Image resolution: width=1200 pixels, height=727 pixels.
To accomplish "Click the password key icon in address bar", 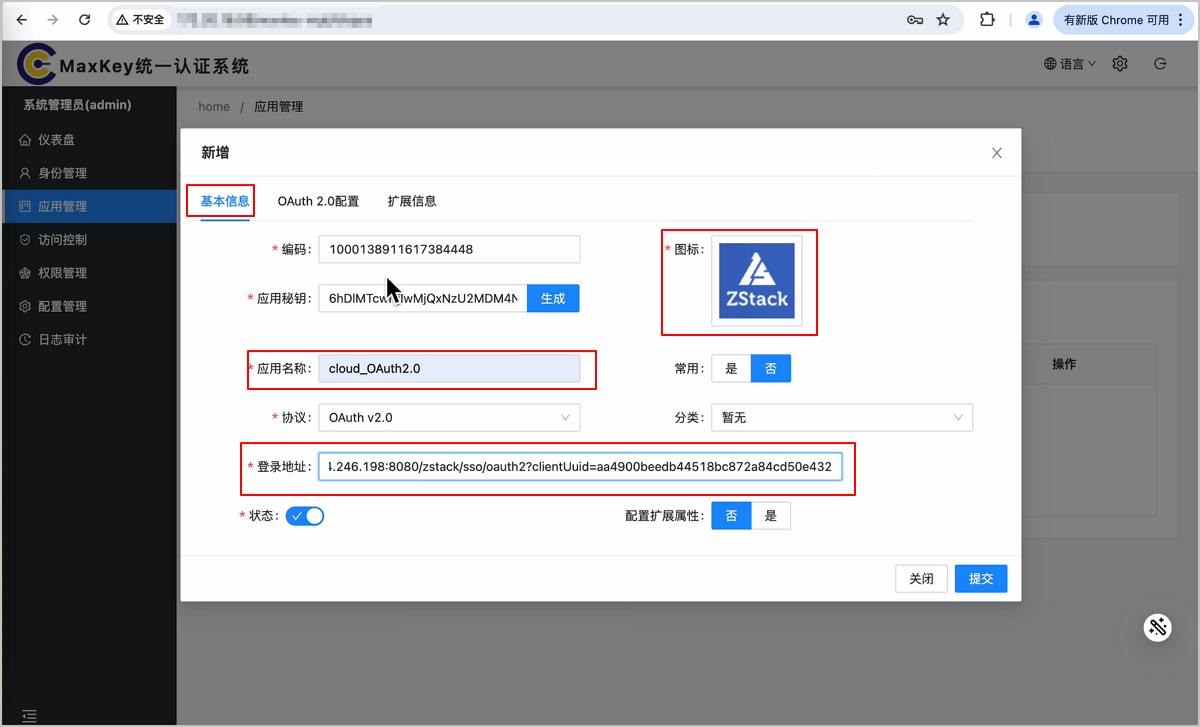I will pyautogui.click(x=914, y=19).
